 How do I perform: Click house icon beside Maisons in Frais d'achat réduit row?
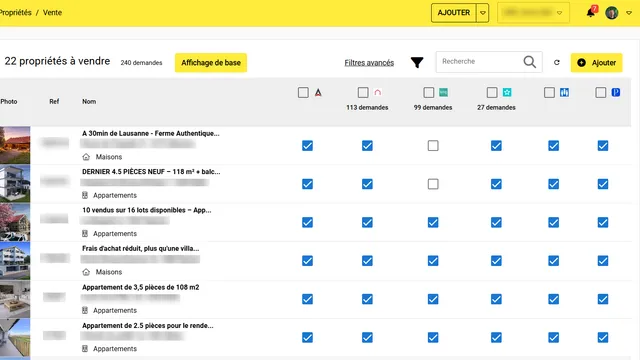click(x=86, y=272)
